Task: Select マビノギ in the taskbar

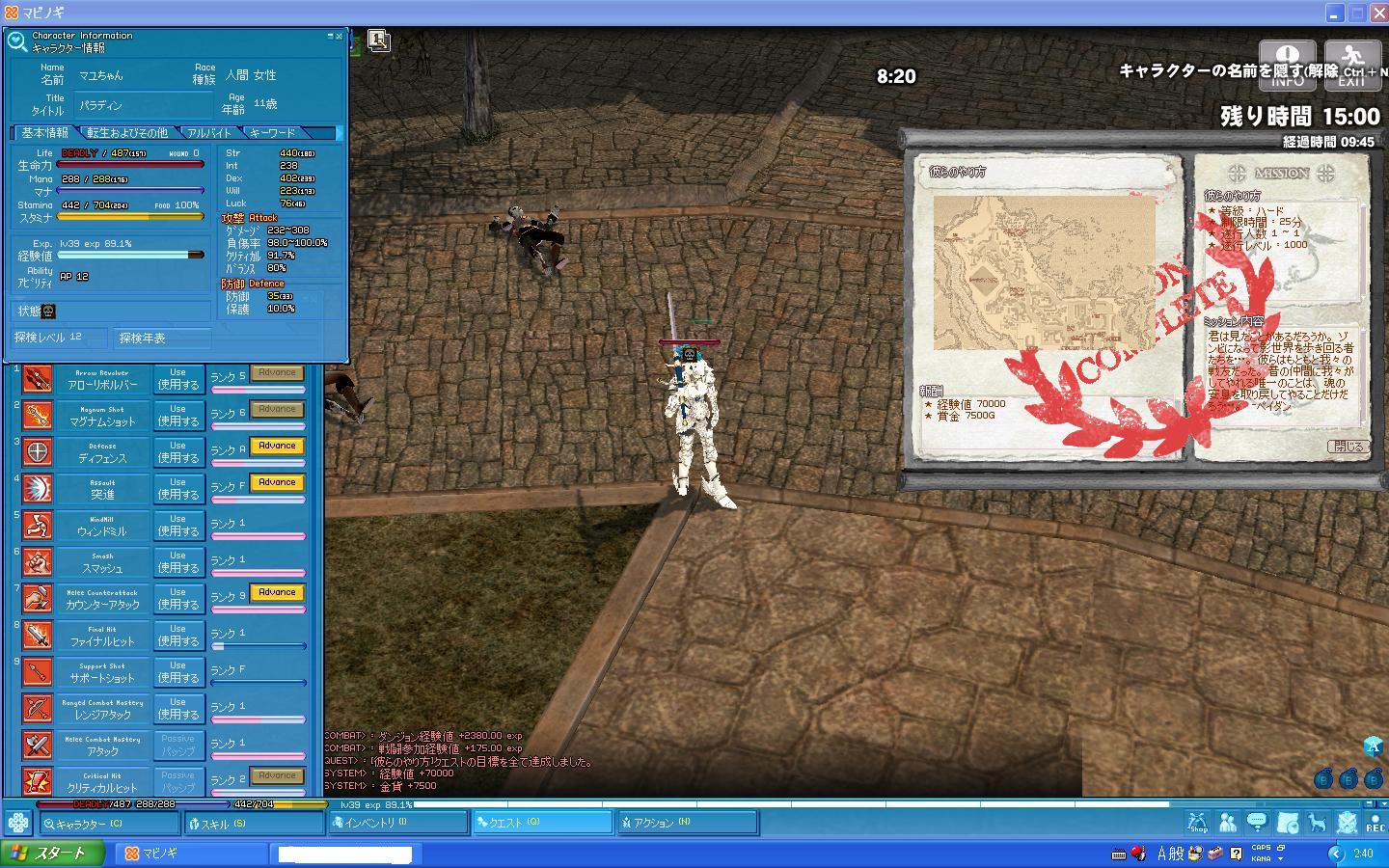Action: click(x=191, y=854)
